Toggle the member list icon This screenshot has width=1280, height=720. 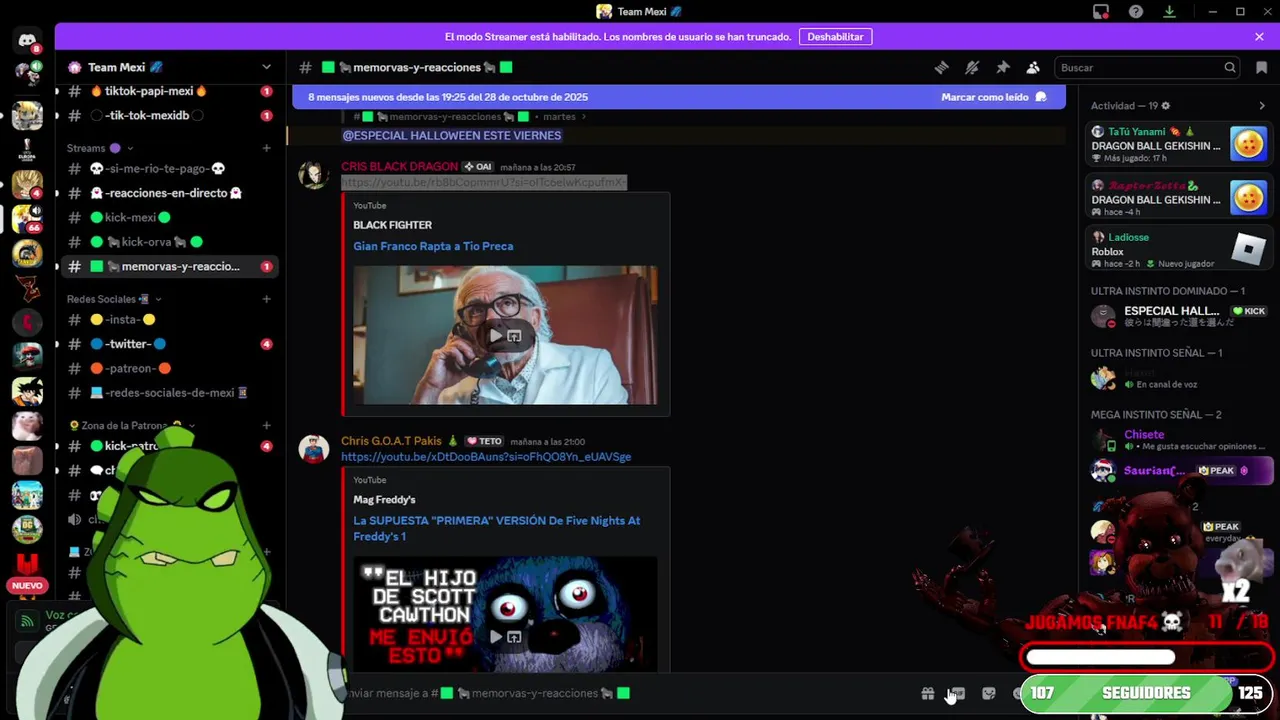point(1033,67)
